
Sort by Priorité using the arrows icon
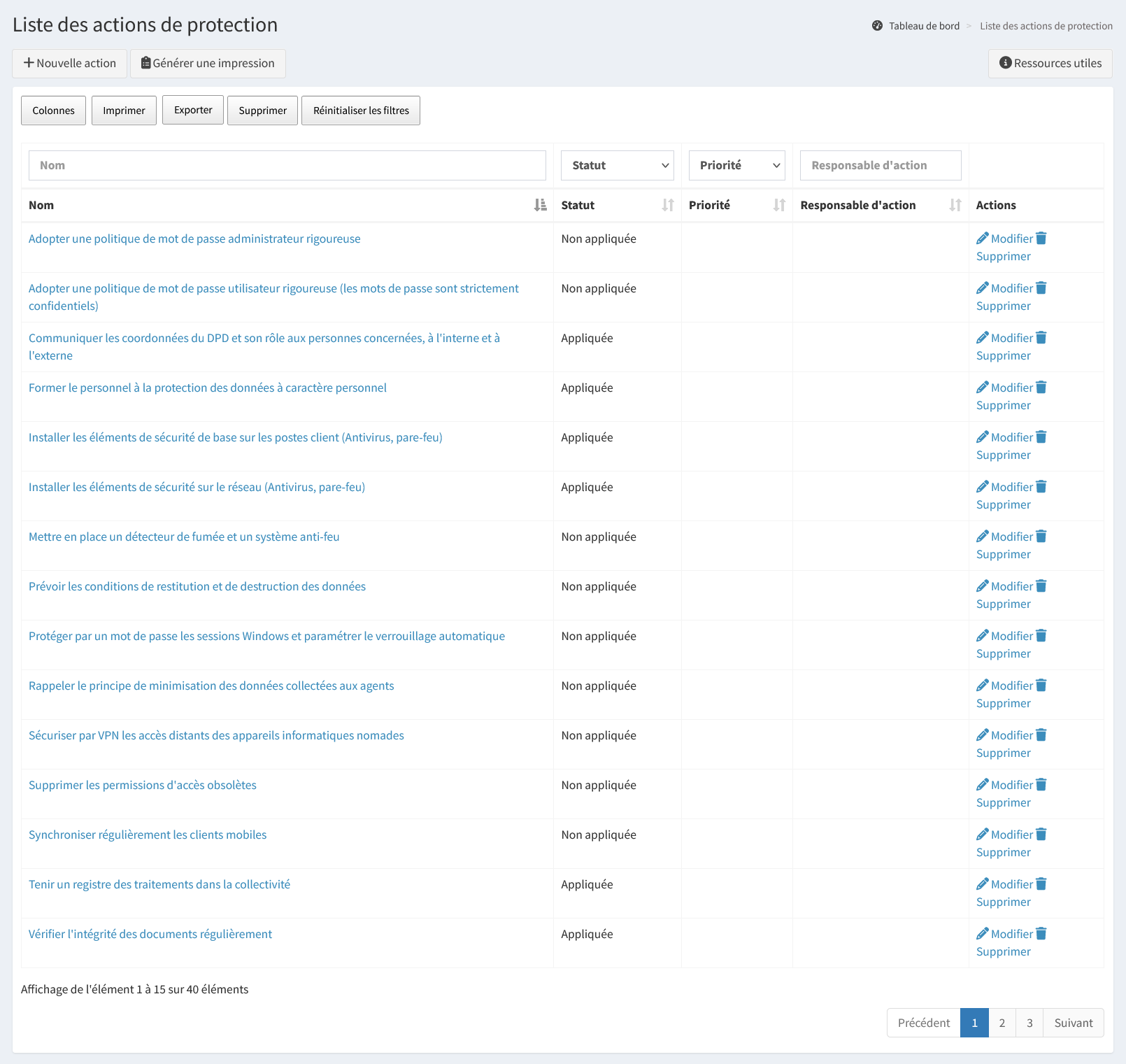(x=779, y=205)
